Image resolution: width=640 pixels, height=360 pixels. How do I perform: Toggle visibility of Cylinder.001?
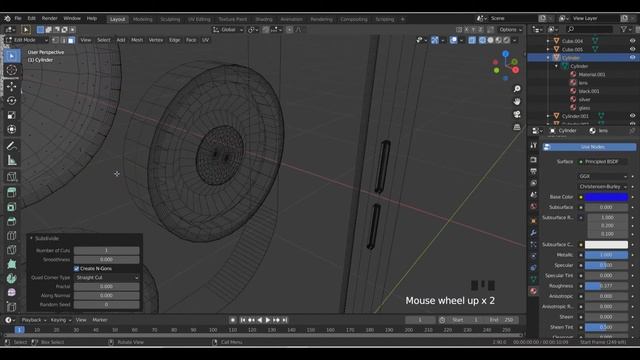632,116
